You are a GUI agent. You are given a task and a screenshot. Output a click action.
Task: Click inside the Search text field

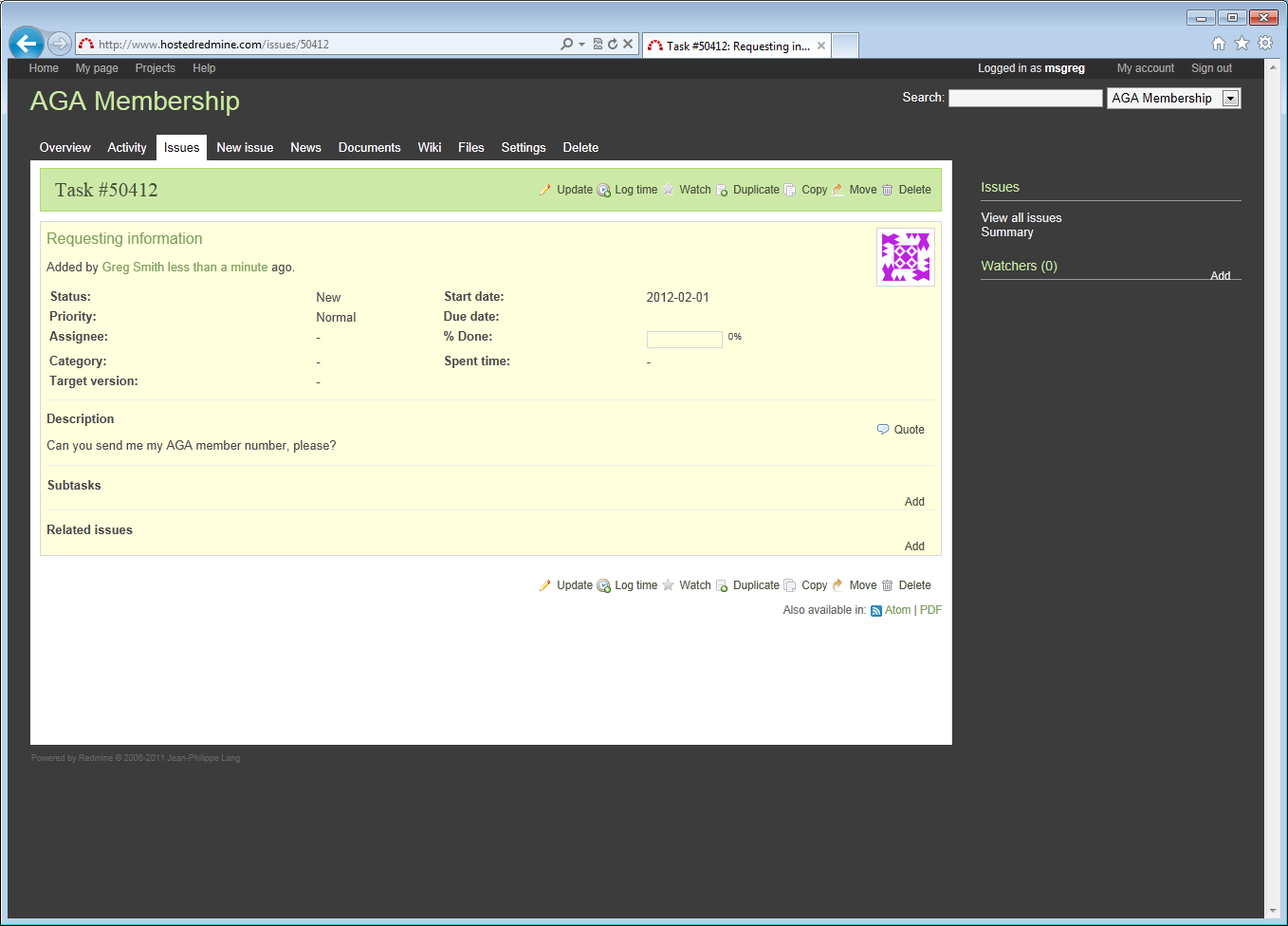pos(1025,99)
